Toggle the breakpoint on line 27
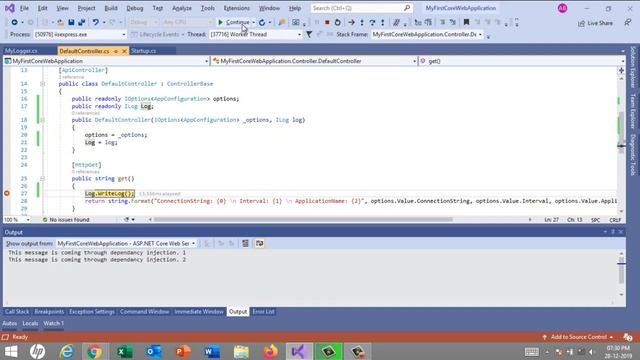 pyautogui.click(x=7, y=193)
